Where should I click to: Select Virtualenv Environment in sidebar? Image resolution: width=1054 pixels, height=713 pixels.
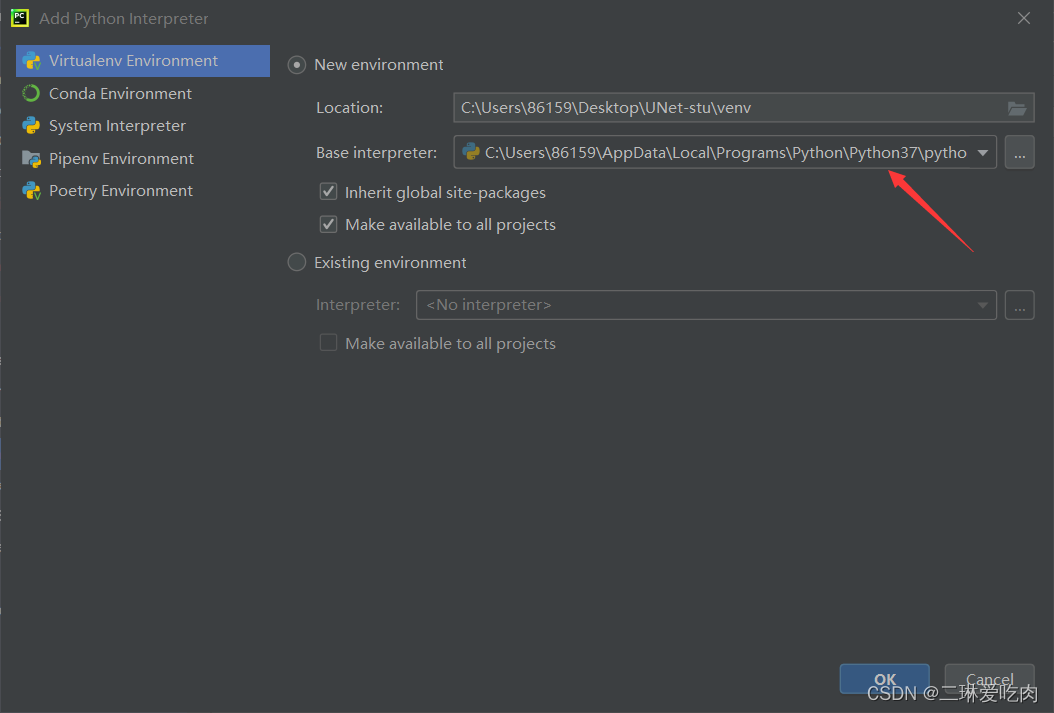tap(143, 60)
